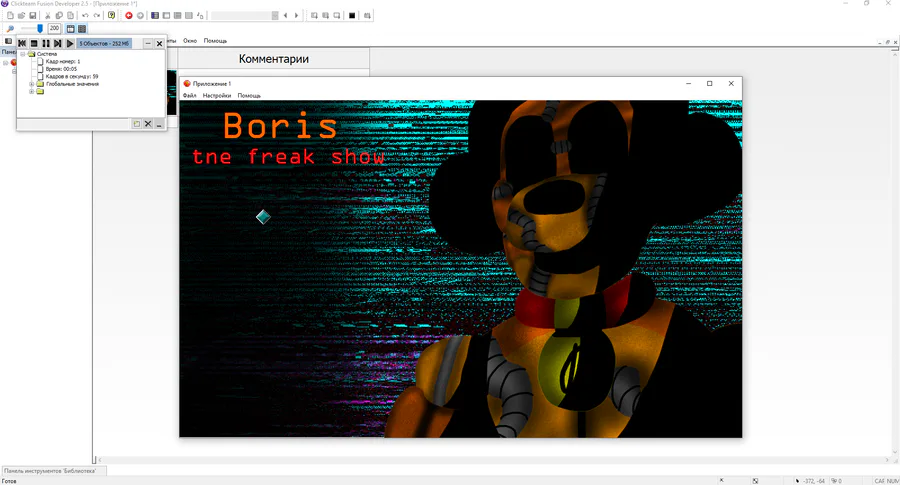Click the add-item icon at debugger bottom
Screen dimensions: 900x485
(137, 124)
